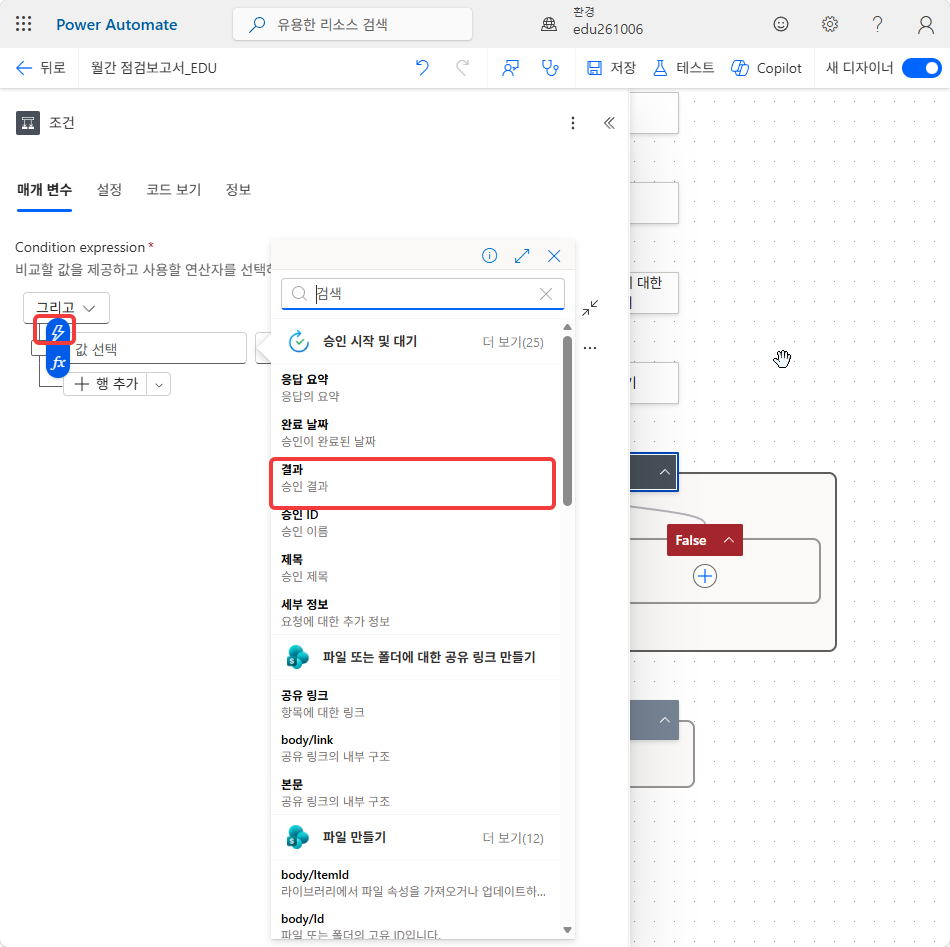
Task: Click the 승인 시작 및 대기 group header
Action: pyautogui.click(x=370, y=341)
